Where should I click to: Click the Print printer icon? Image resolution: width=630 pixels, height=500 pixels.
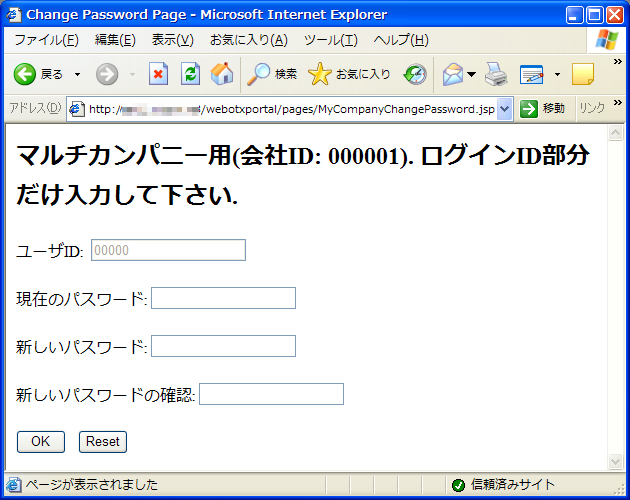[496, 75]
